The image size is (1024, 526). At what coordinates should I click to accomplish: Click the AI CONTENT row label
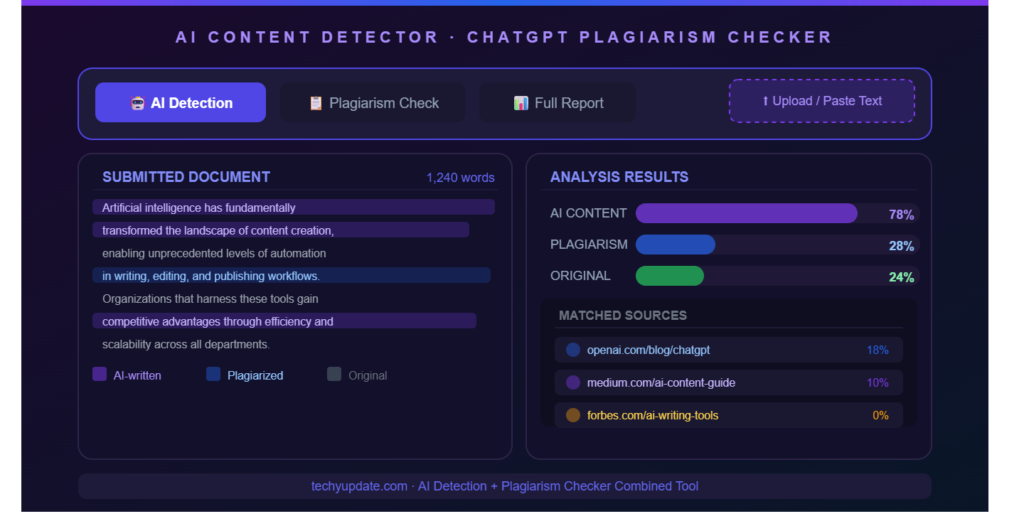pos(588,214)
